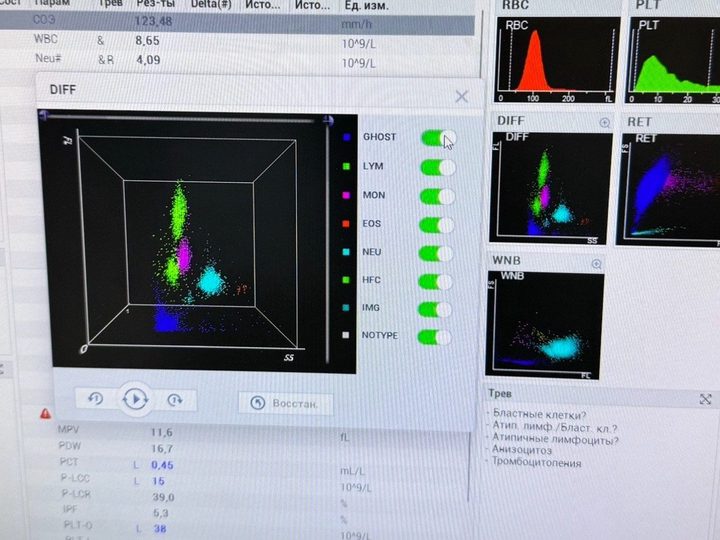This screenshot has height=540, width=720.
Task: Select the PCT value 0,45
Action: [162, 465]
